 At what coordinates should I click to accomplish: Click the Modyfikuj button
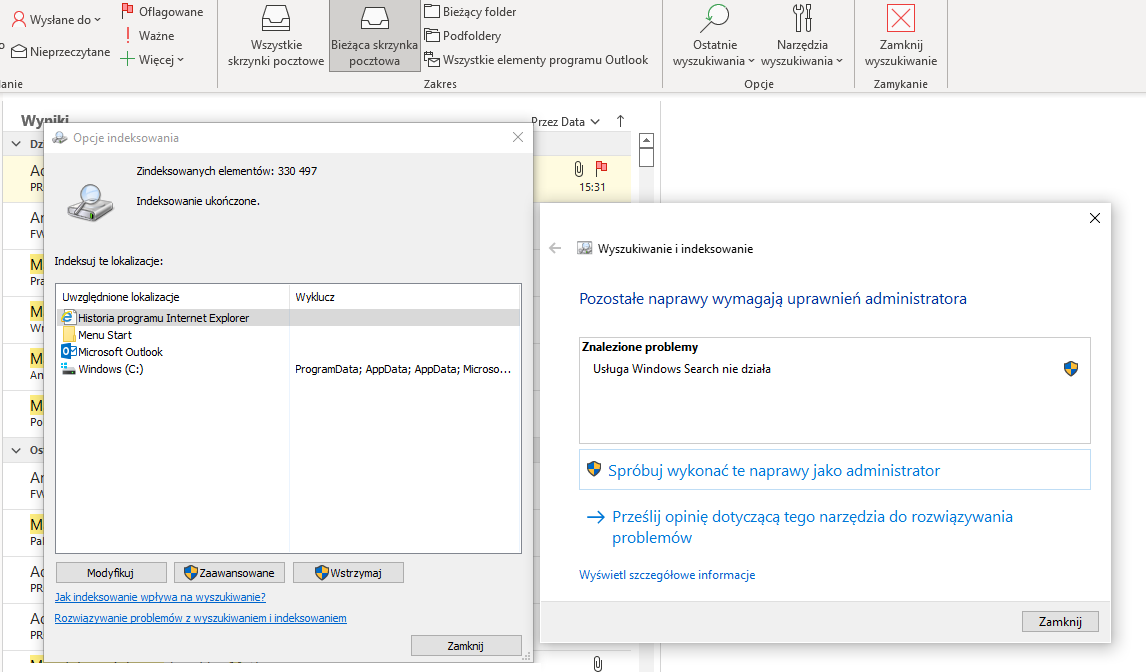(111, 573)
